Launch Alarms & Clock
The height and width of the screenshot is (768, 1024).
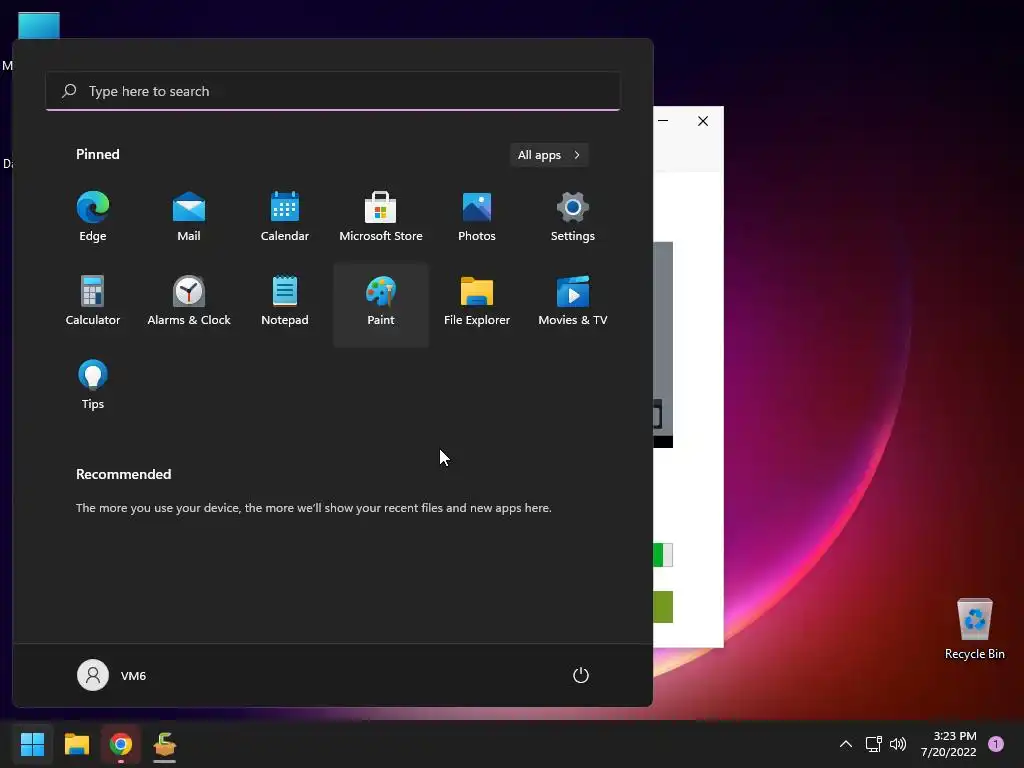189,301
